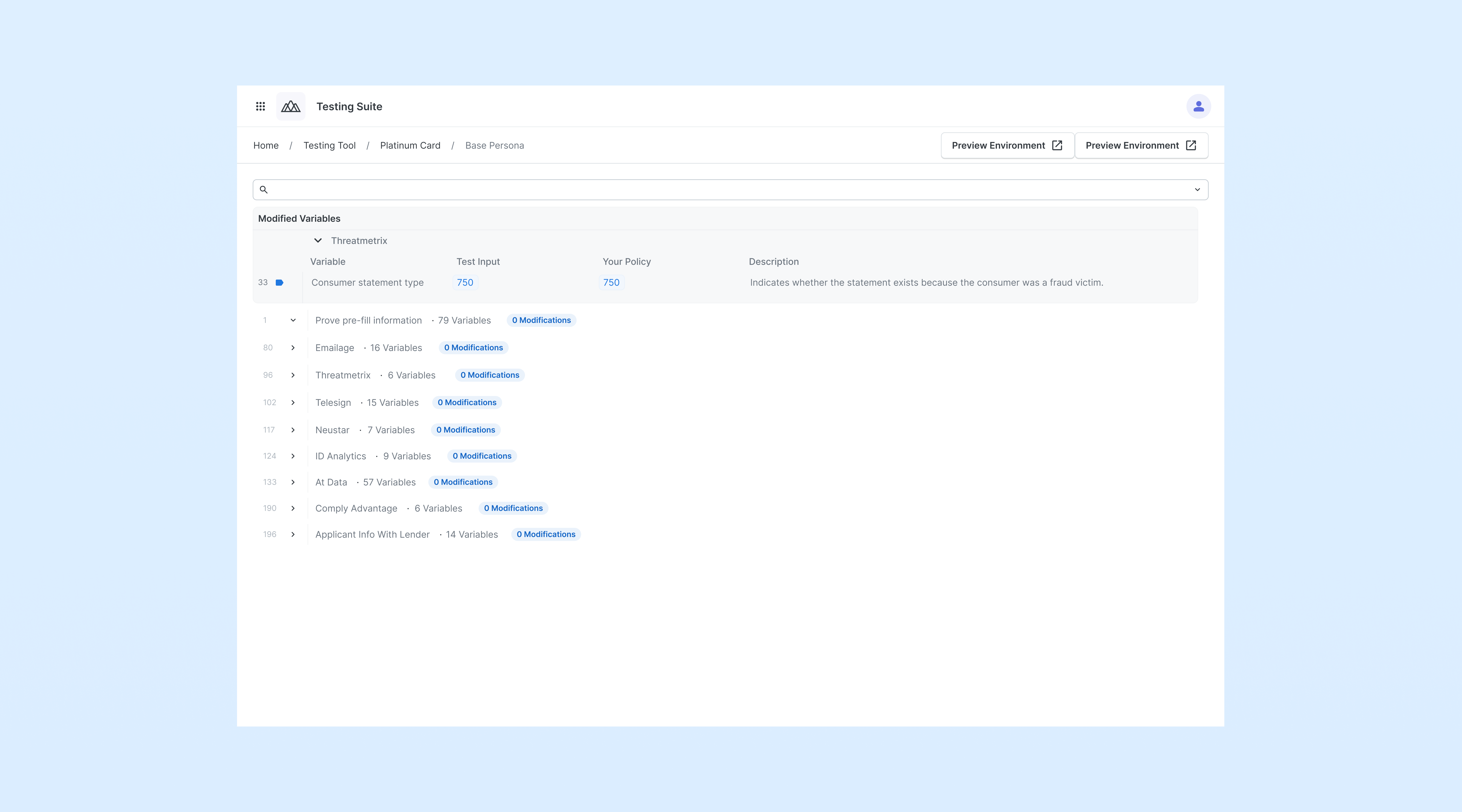
Task: Click the Your Policy value 750
Action: [x=611, y=283]
